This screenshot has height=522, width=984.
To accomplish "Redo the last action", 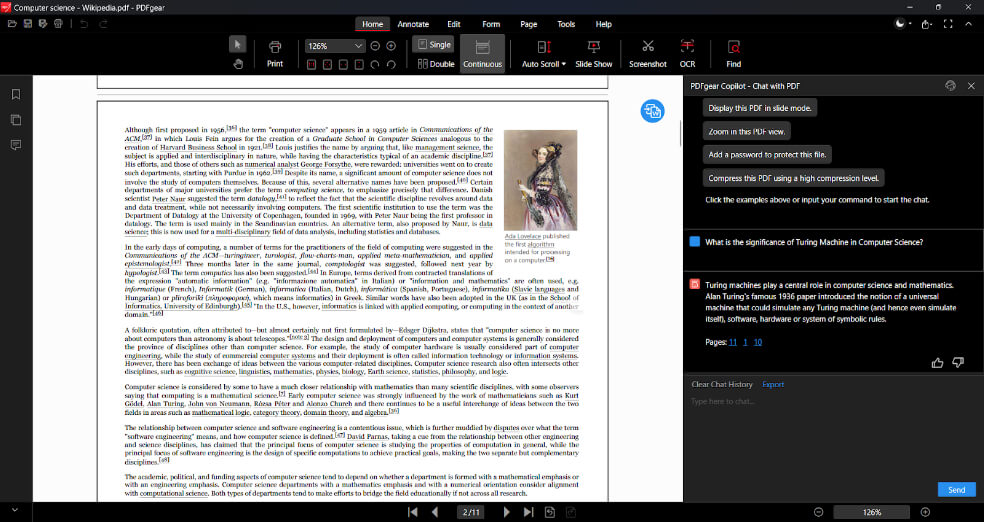I will pos(104,24).
